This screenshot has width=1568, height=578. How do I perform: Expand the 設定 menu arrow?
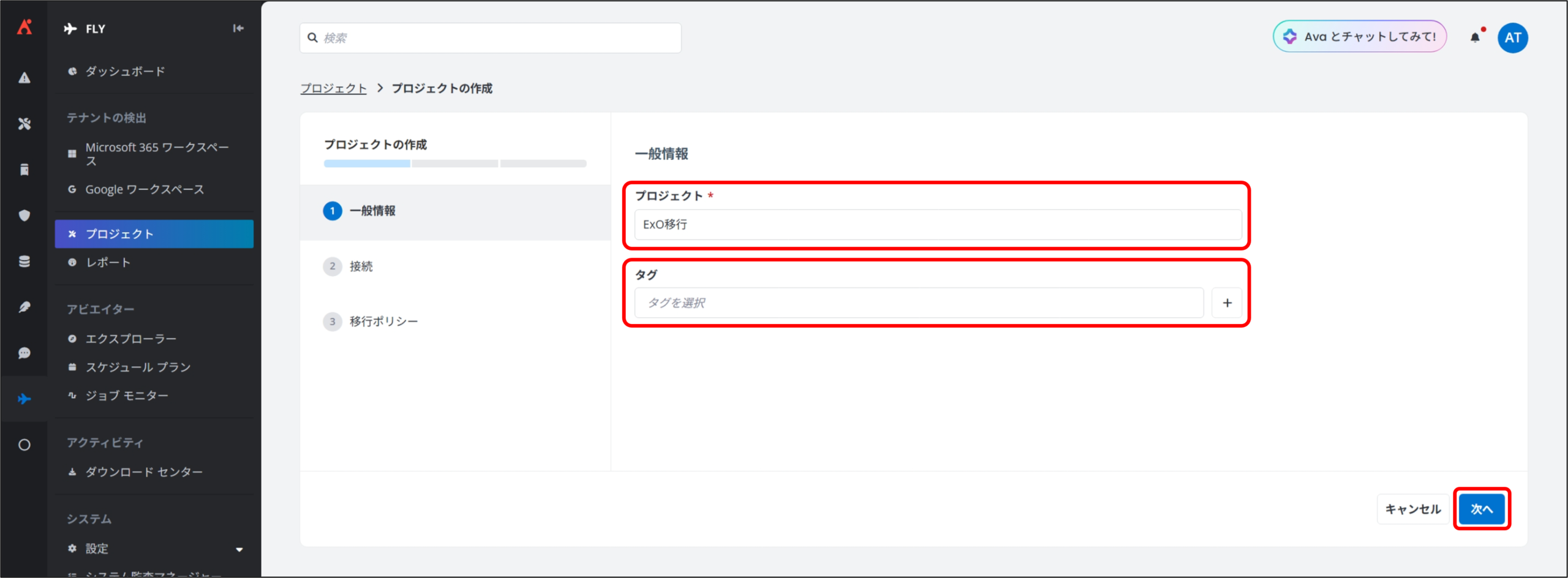pyautogui.click(x=239, y=549)
